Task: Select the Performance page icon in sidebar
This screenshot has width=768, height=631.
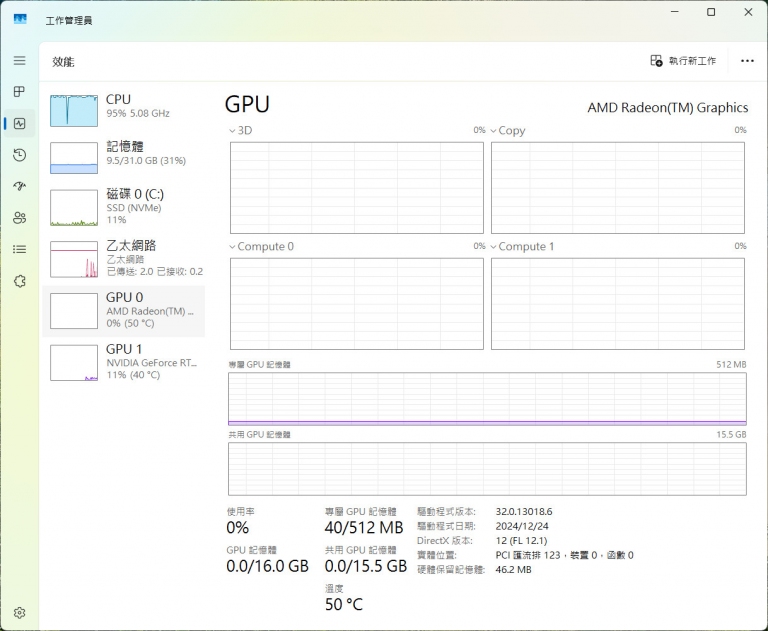Action: pyautogui.click(x=19, y=124)
